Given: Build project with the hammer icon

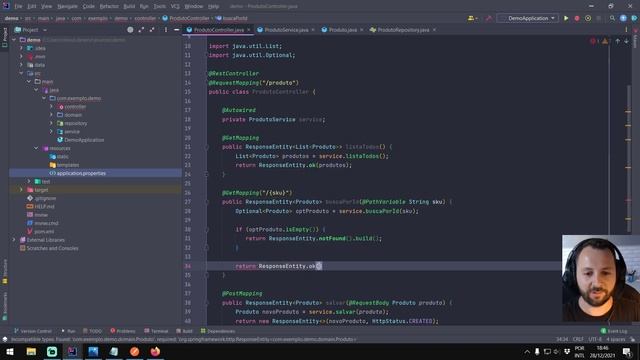Looking at the screenshot, I should coord(489,18).
